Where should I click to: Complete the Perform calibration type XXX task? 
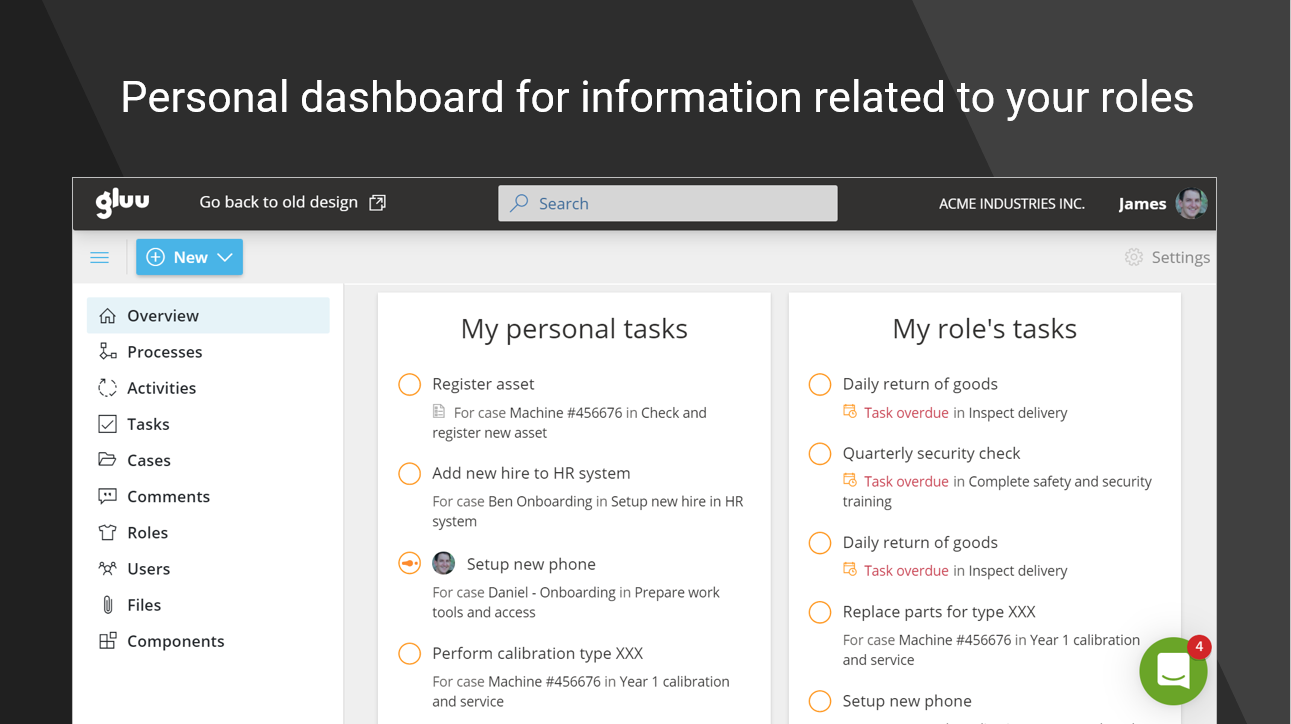(409, 654)
